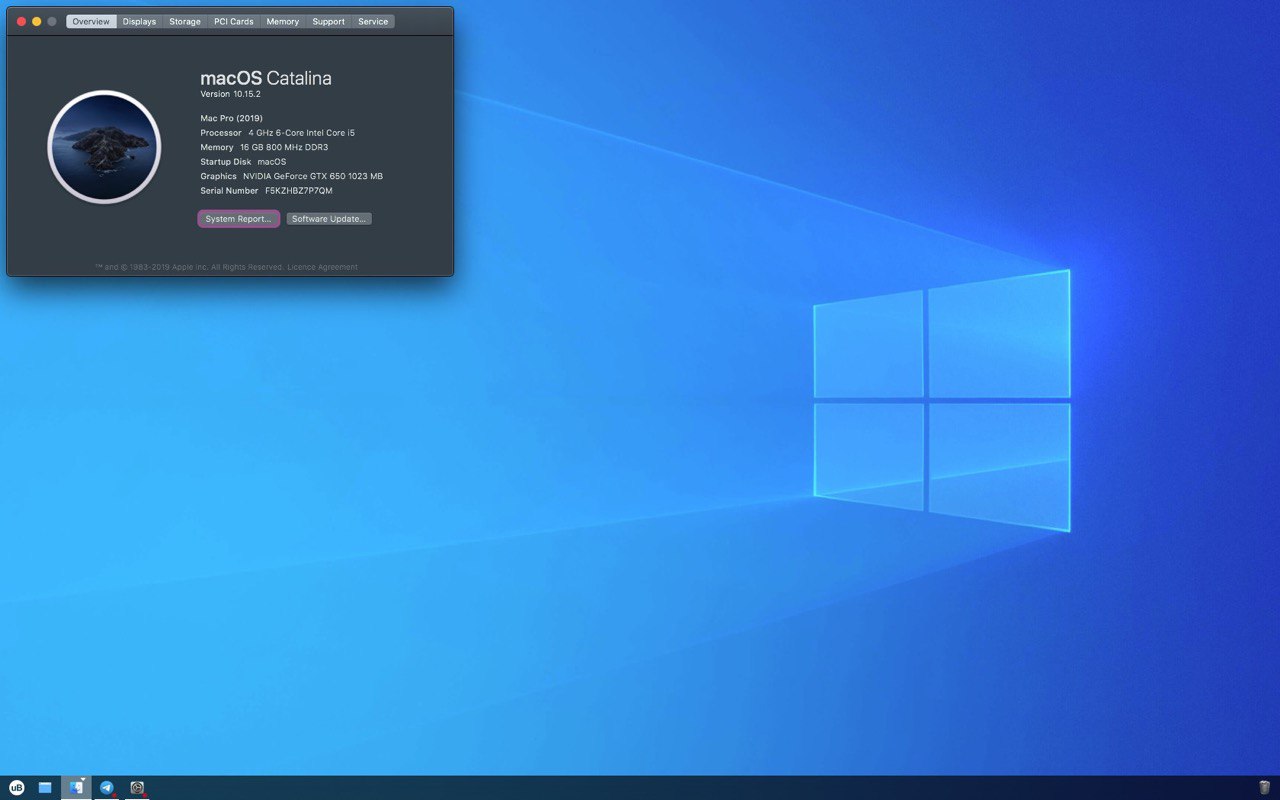Click the Version 10.15.2 text

[230, 94]
